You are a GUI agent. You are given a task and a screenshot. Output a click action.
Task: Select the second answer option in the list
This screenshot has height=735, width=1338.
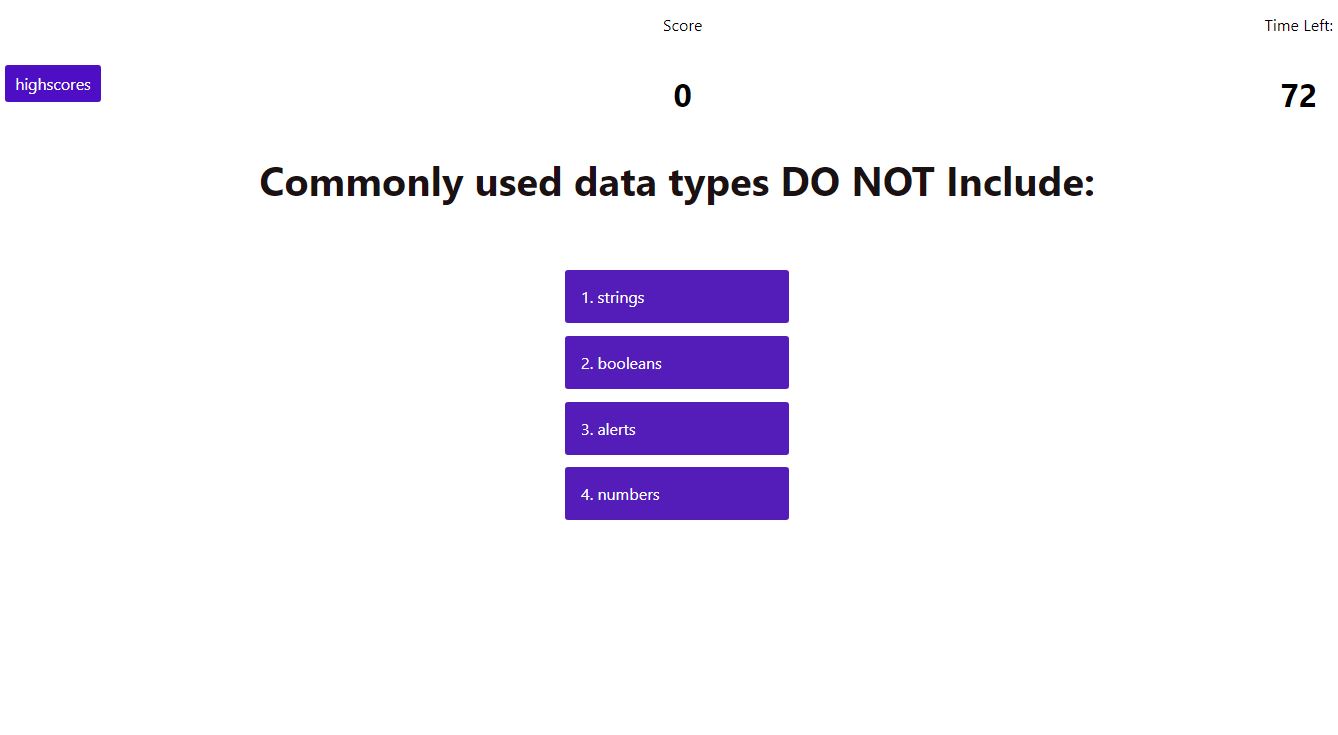point(677,363)
